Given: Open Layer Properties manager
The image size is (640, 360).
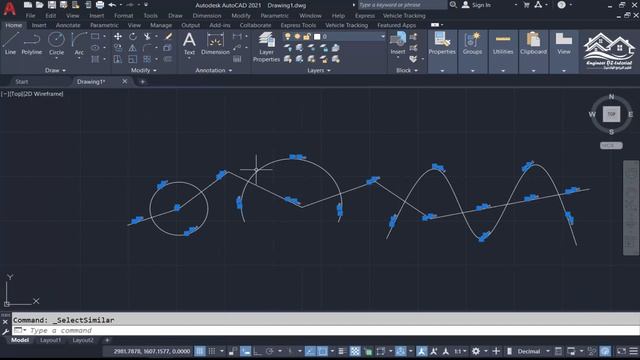Looking at the screenshot, I should tap(267, 47).
